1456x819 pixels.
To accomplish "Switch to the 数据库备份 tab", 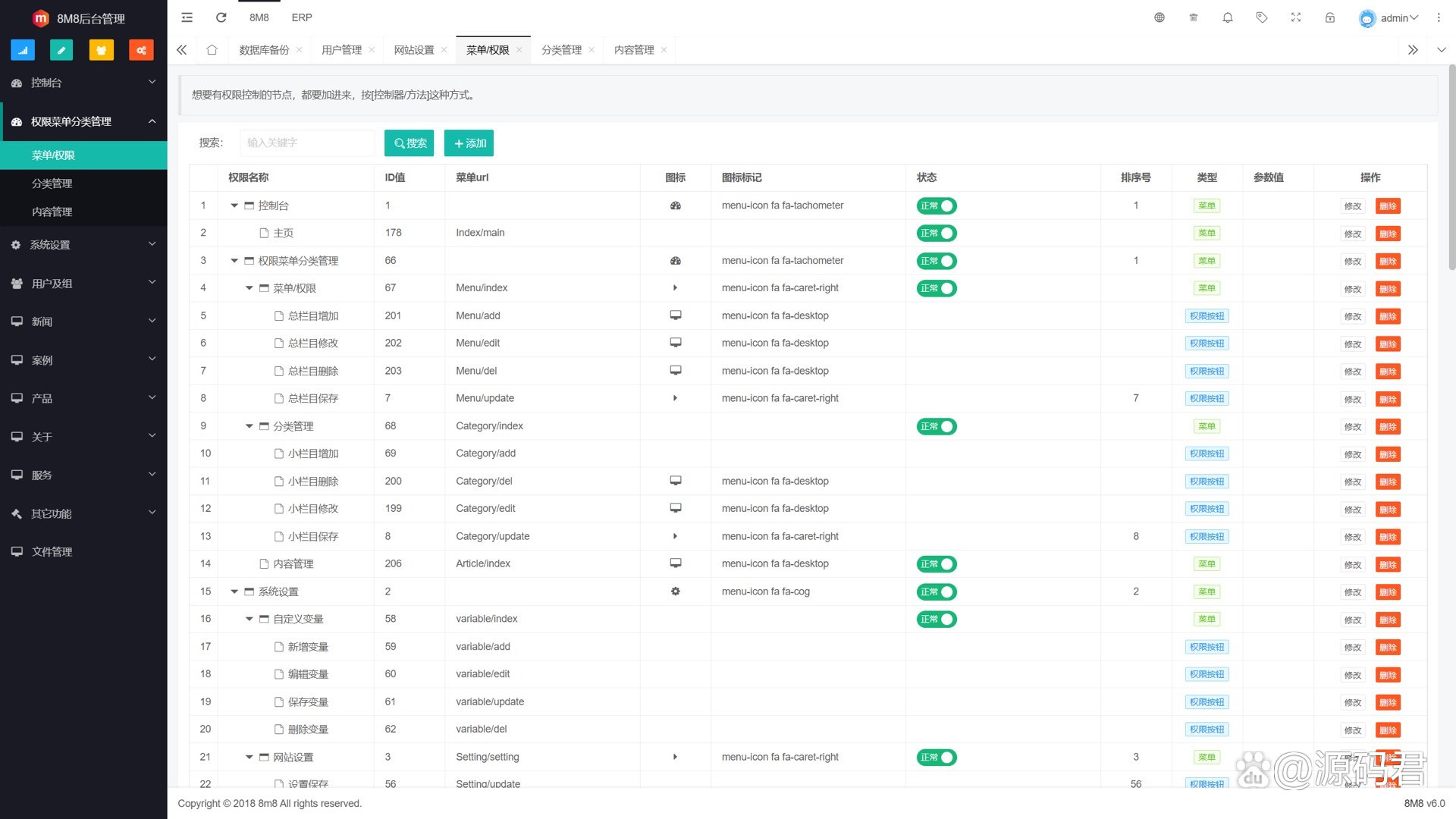I will (x=264, y=50).
